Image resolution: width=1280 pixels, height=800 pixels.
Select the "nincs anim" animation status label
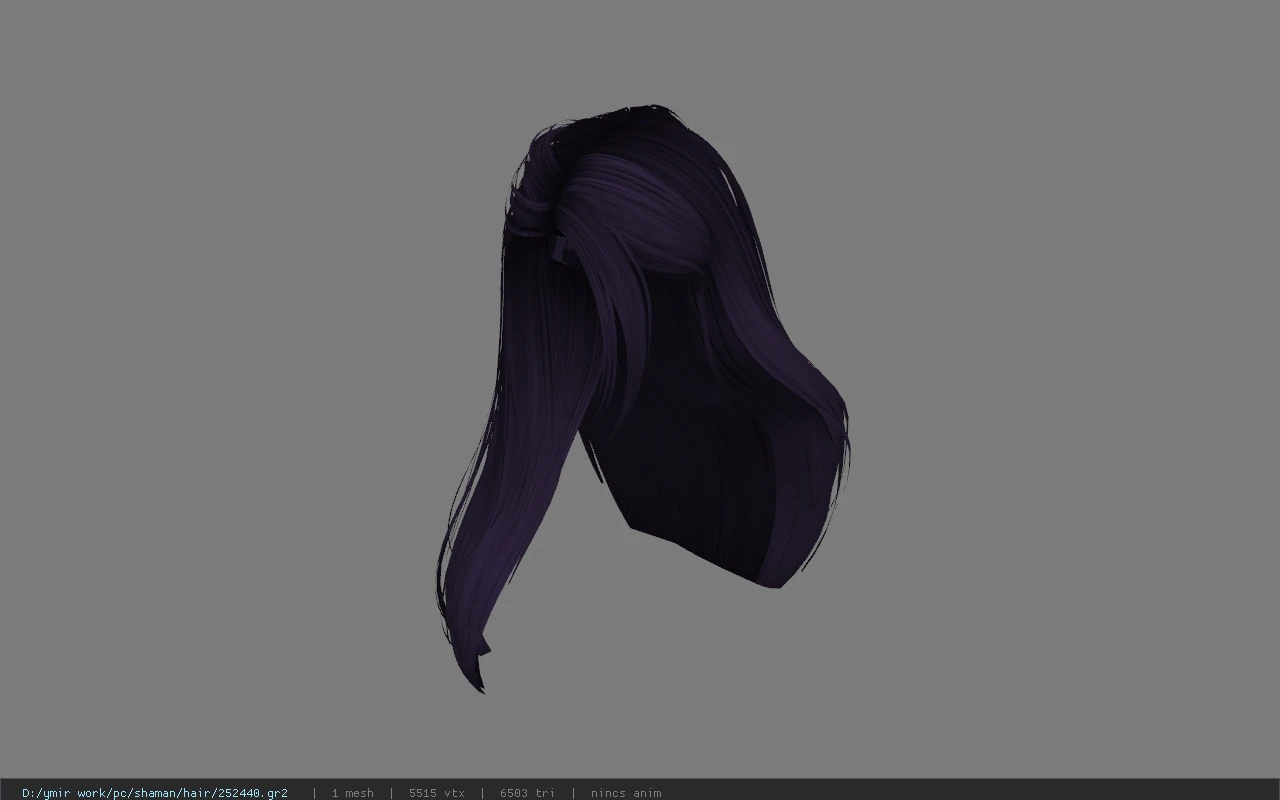click(x=626, y=793)
